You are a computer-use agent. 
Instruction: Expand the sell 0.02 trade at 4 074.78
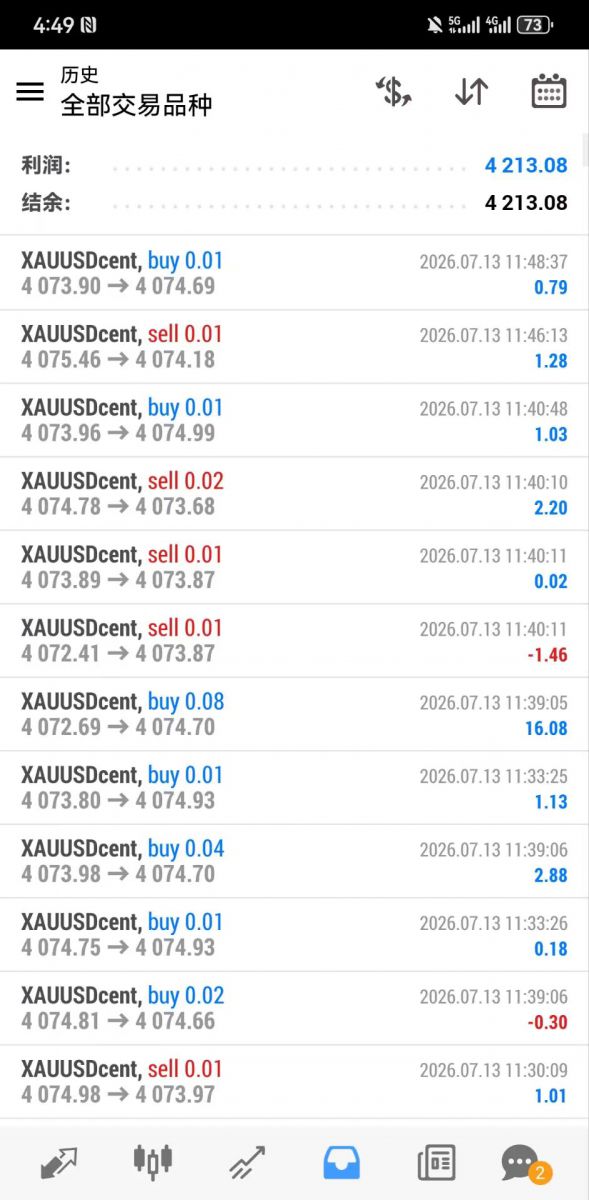(294, 494)
